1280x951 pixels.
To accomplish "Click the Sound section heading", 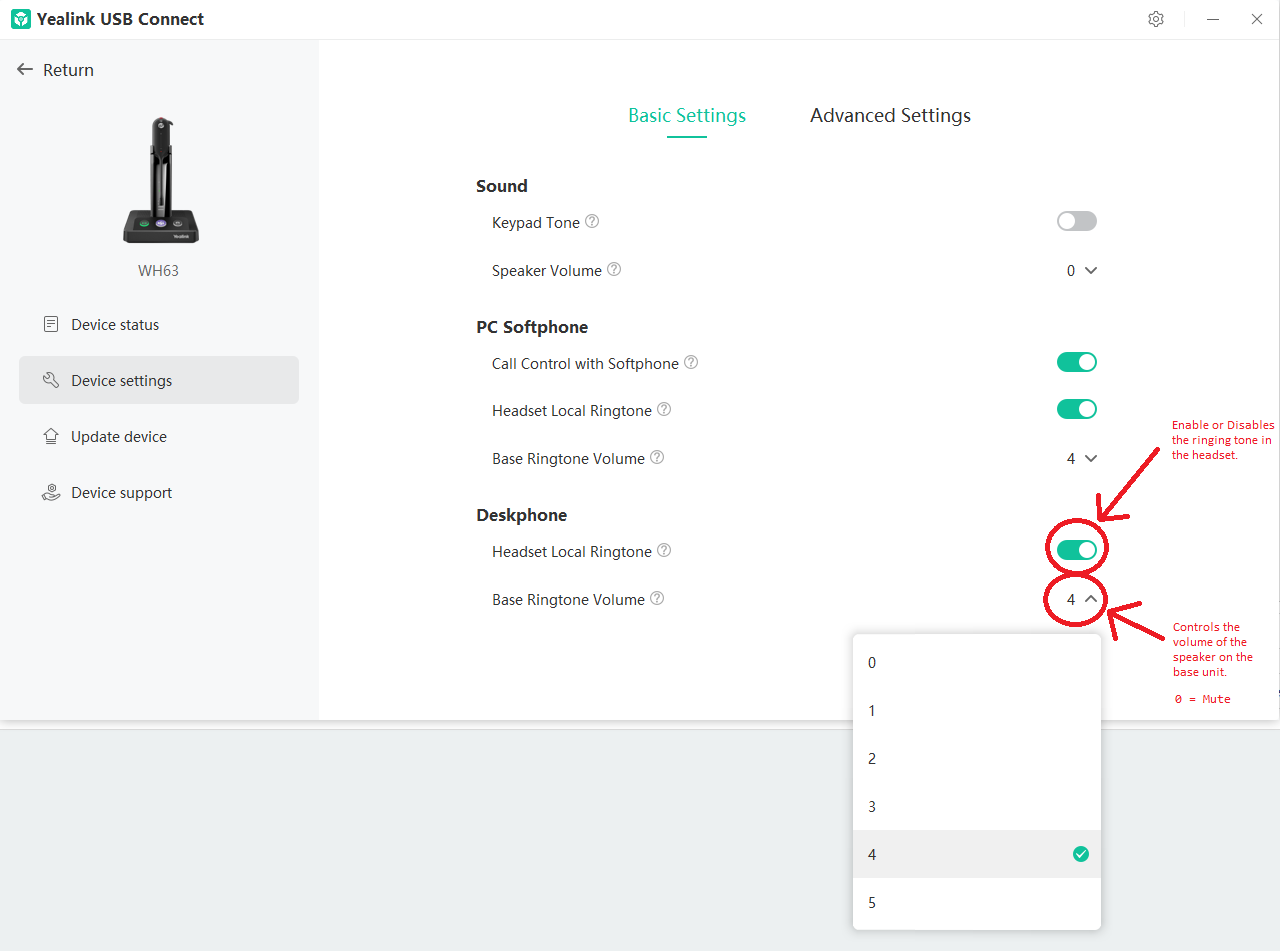I will click(502, 186).
